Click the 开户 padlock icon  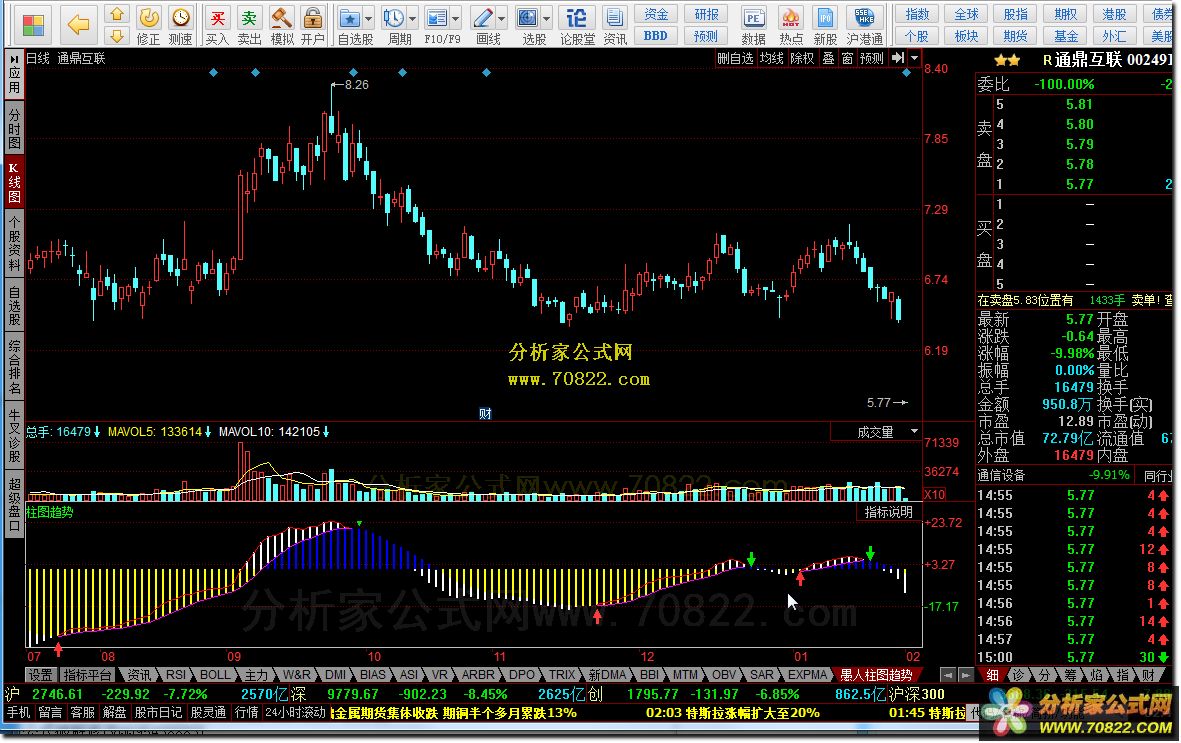pyautogui.click(x=312, y=18)
